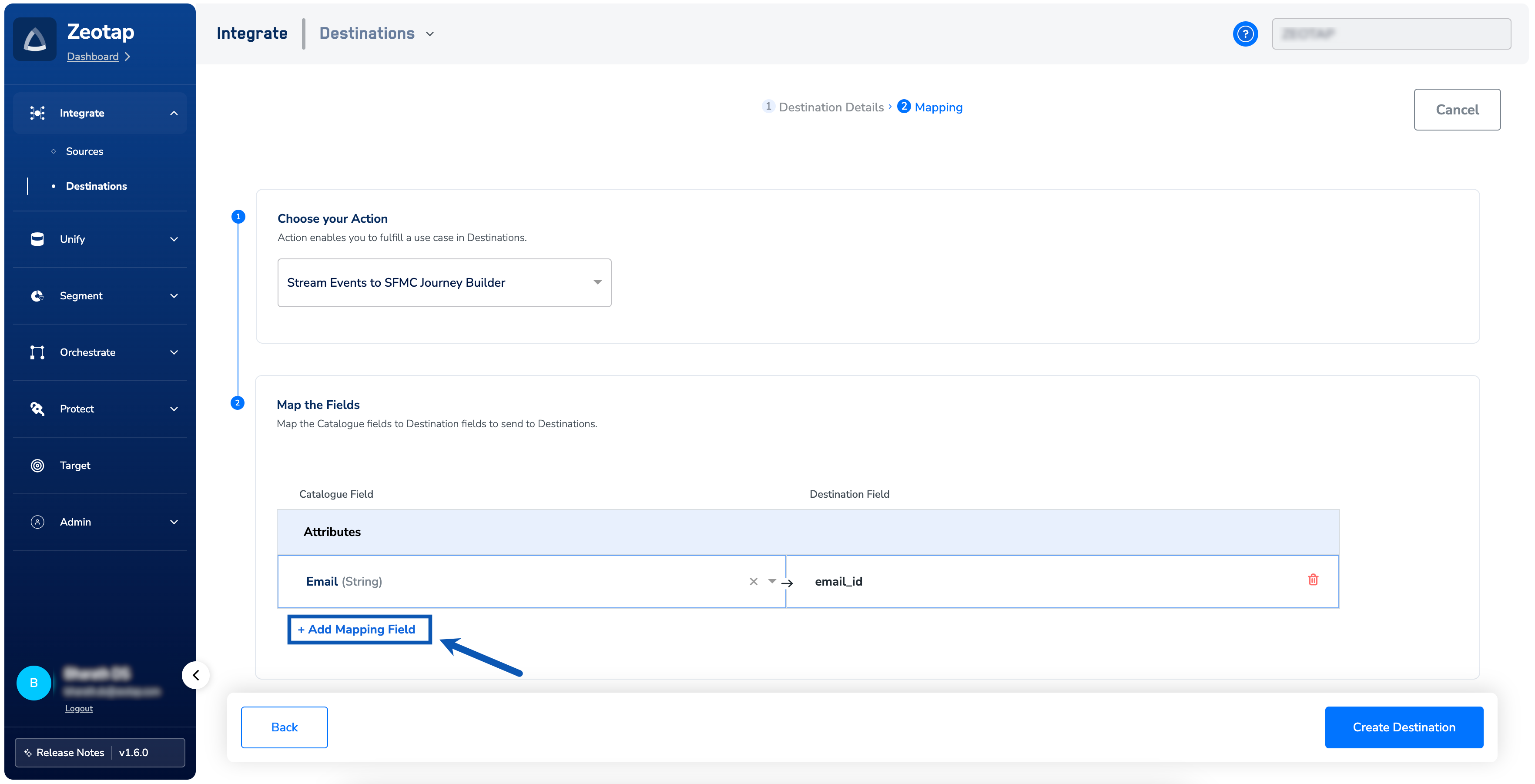Delete the email_id mapping with trash icon
1535x784 pixels.
coord(1313,580)
